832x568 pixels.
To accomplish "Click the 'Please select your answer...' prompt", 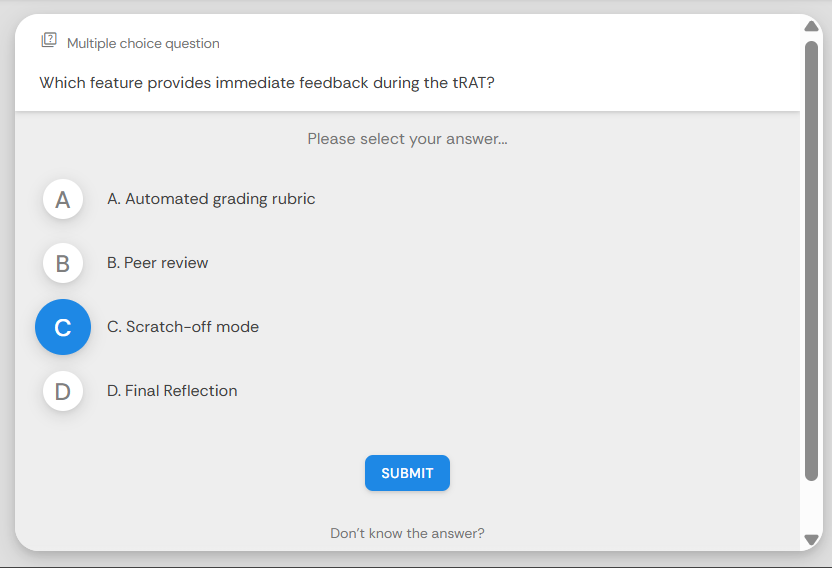I will tap(407, 139).
